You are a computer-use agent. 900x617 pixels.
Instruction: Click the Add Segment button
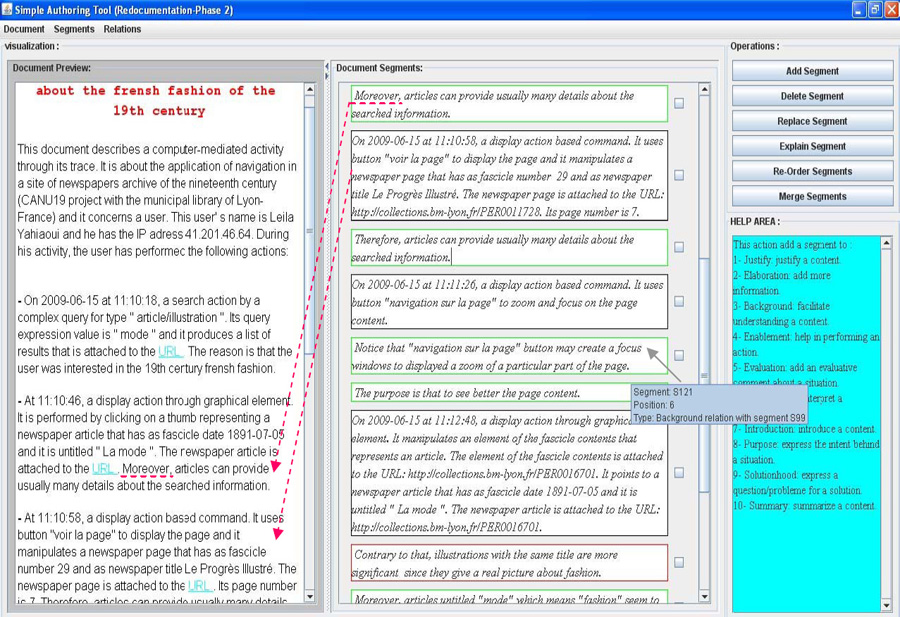pyautogui.click(x=812, y=71)
